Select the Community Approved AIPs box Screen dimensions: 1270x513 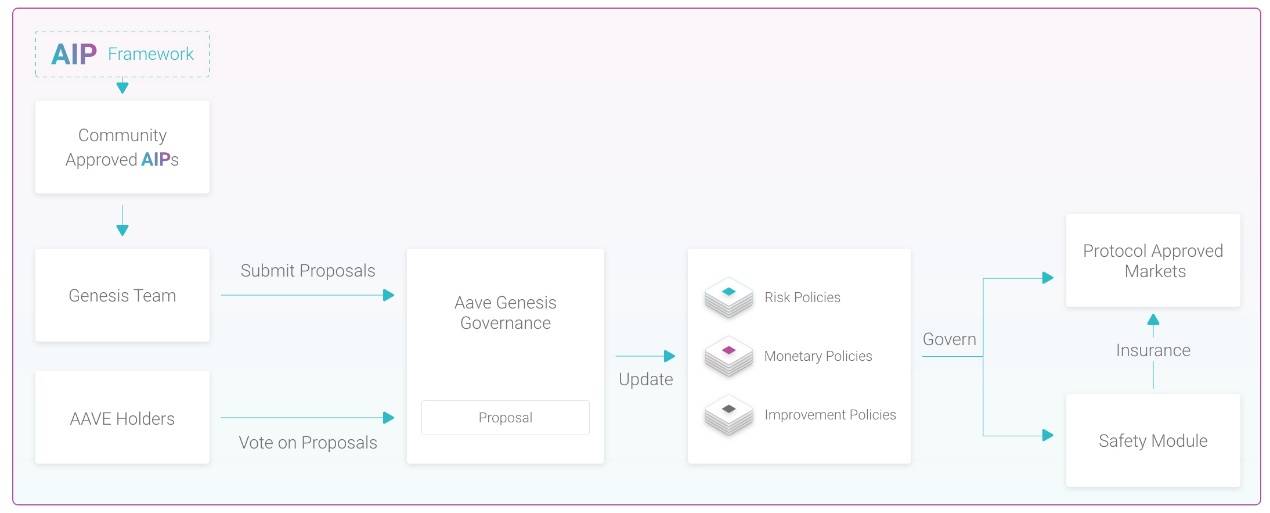coord(122,147)
